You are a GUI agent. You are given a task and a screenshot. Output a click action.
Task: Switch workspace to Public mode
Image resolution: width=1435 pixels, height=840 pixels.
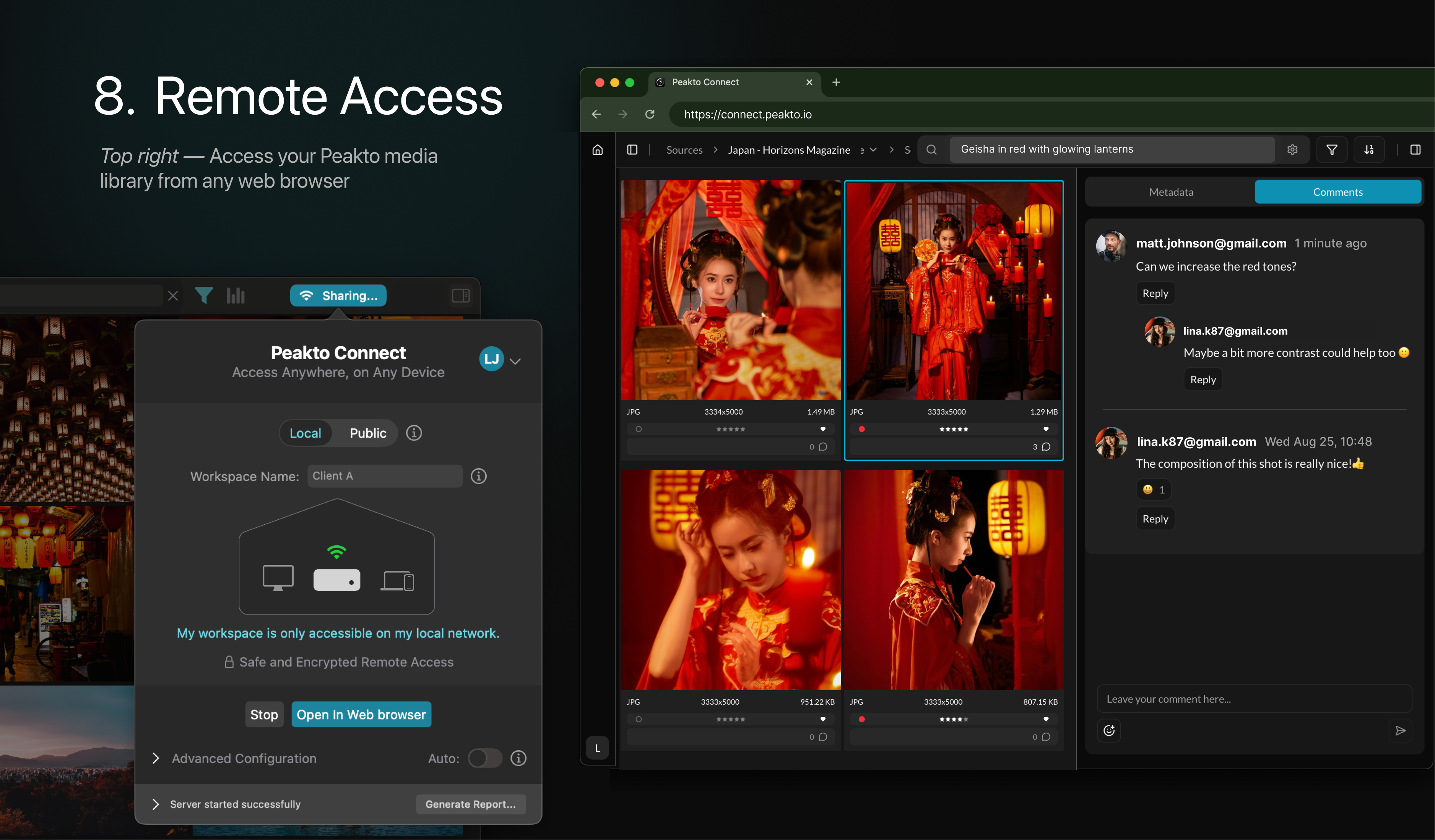[368, 433]
